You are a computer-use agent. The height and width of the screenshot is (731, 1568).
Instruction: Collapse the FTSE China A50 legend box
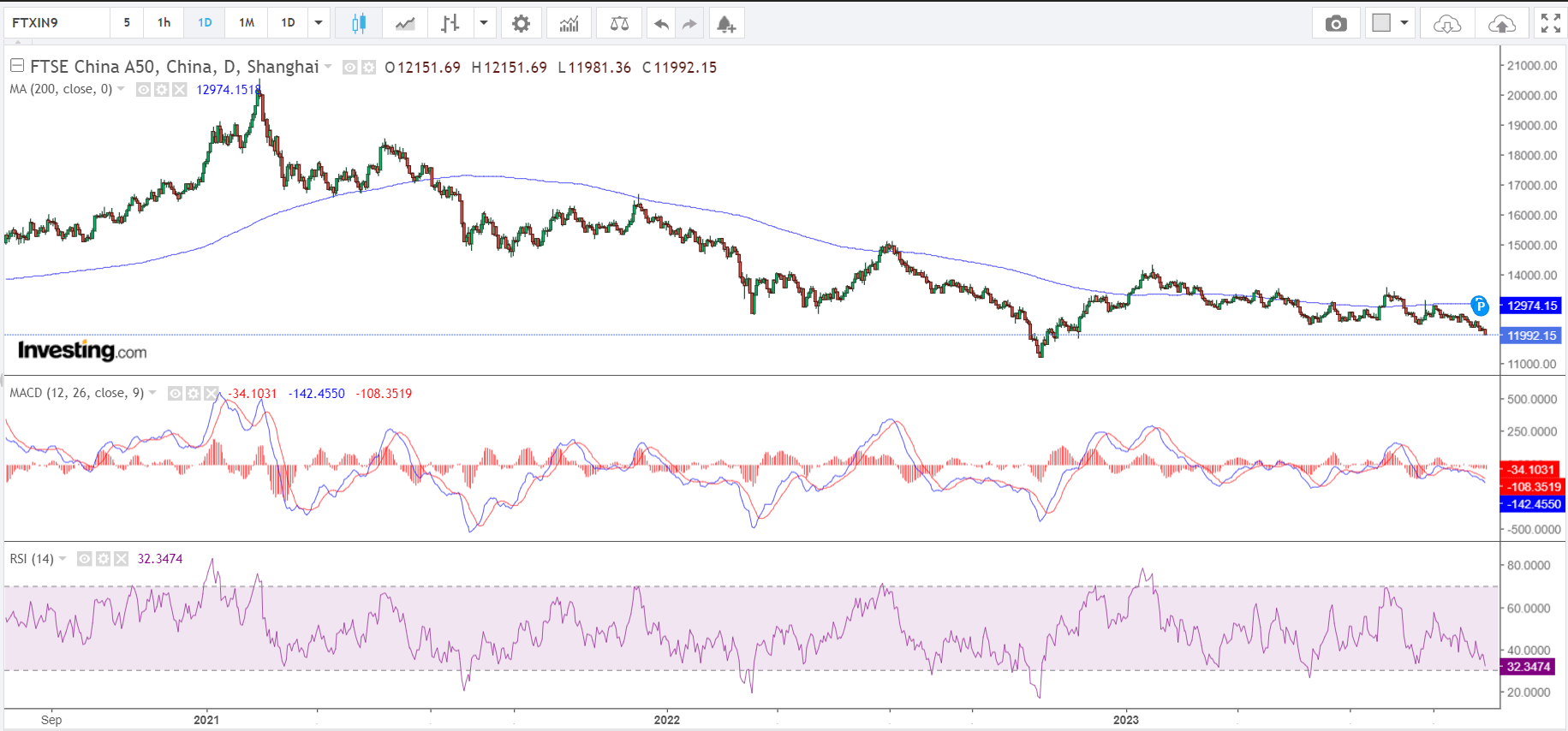coord(16,66)
